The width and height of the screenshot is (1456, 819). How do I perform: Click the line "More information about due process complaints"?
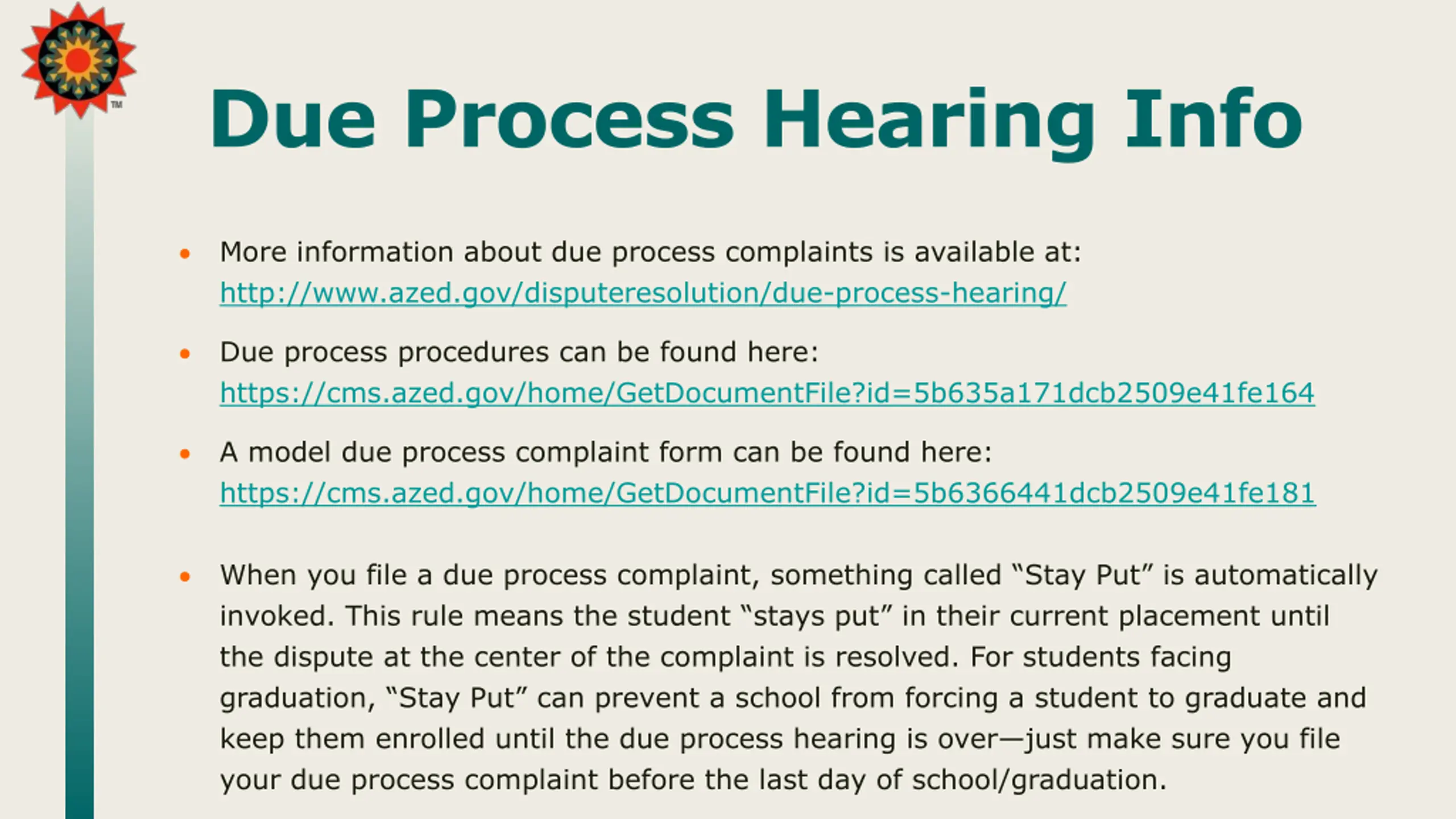651,253
